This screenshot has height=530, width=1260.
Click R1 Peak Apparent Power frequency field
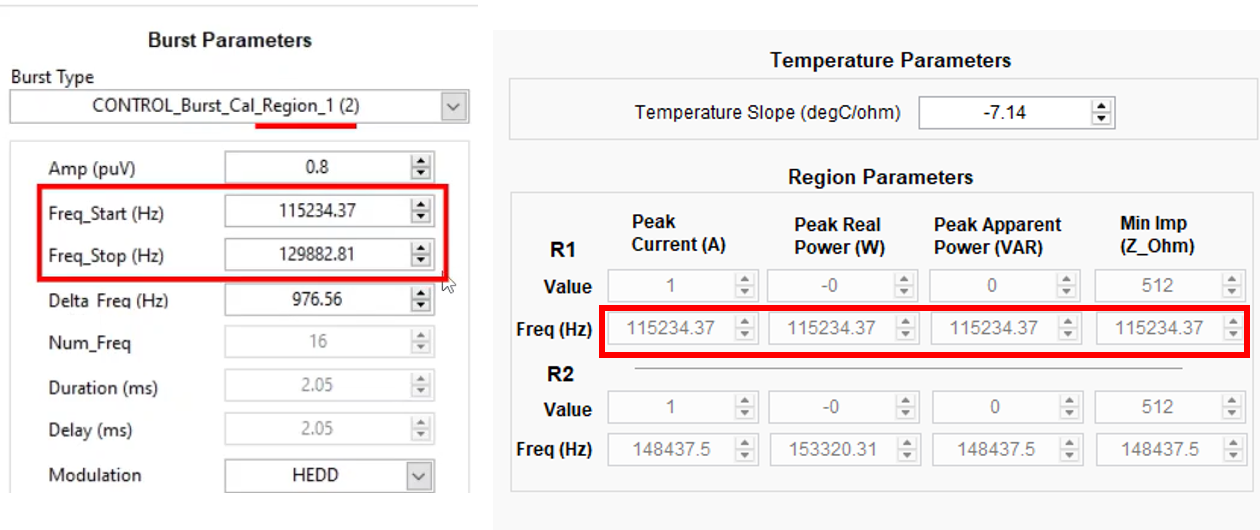993,328
